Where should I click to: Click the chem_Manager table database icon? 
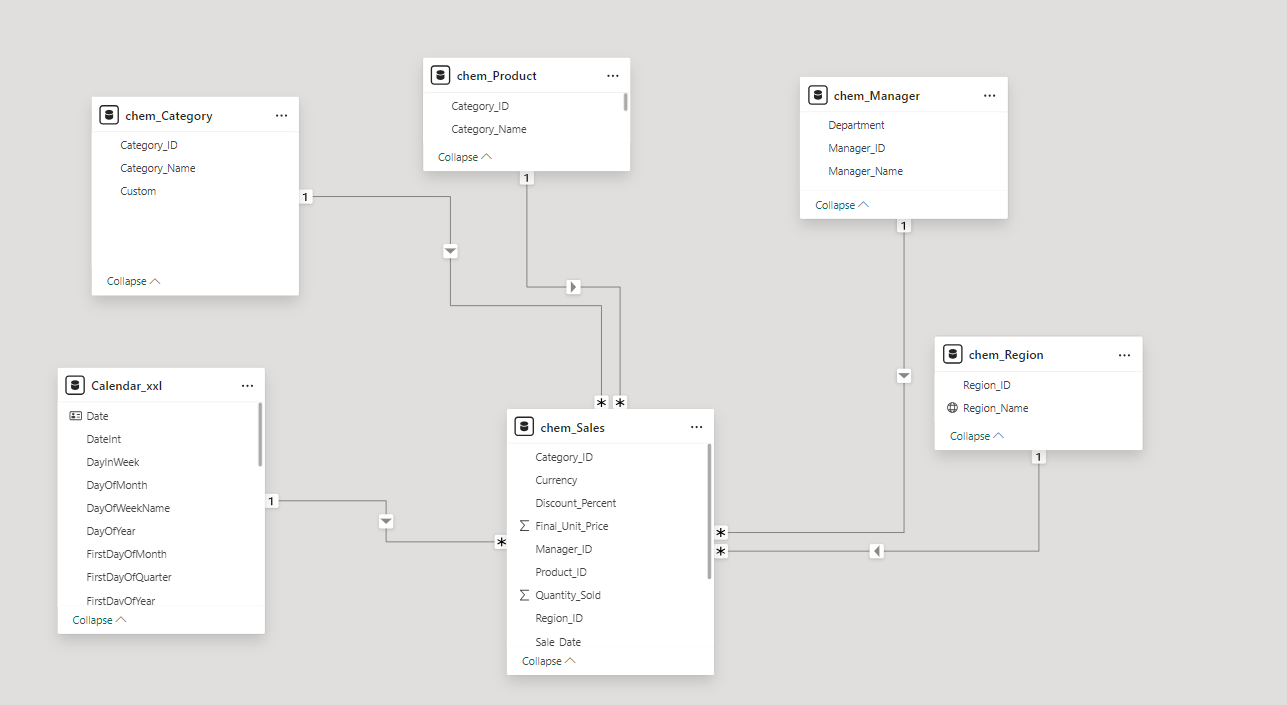[x=817, y=95]
